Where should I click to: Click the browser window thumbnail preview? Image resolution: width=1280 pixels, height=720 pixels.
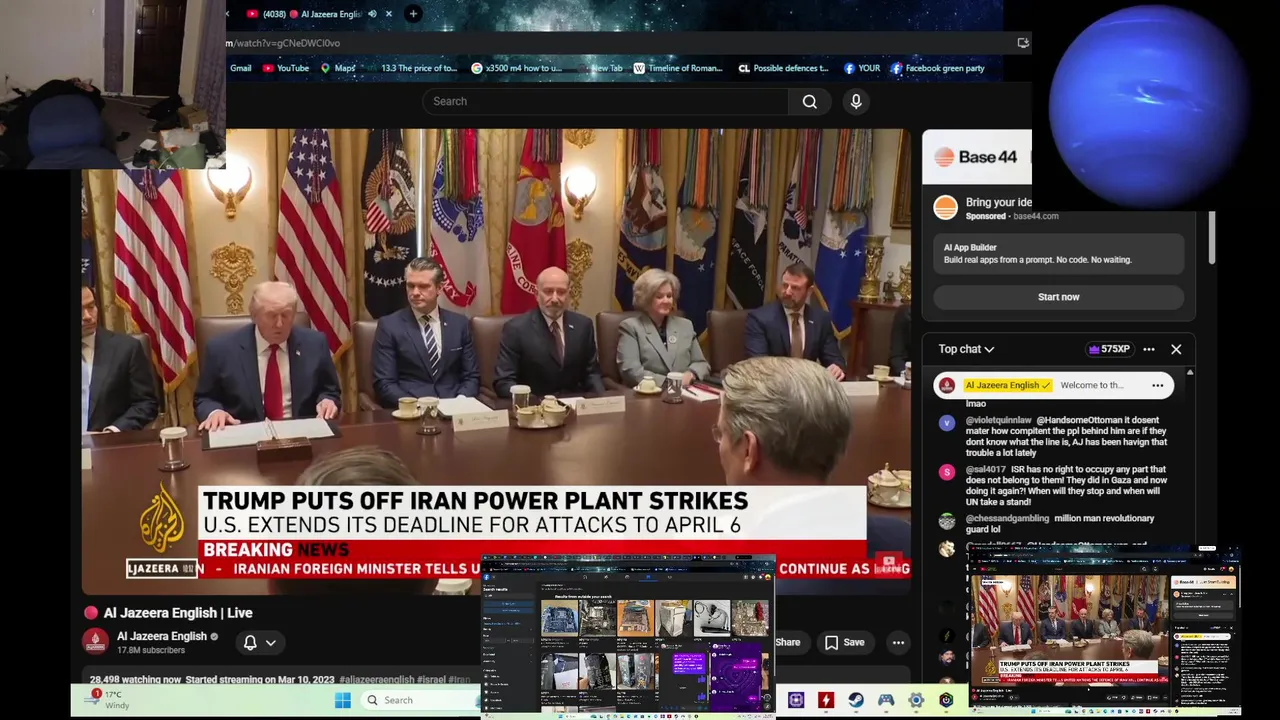click(1104, 631)
